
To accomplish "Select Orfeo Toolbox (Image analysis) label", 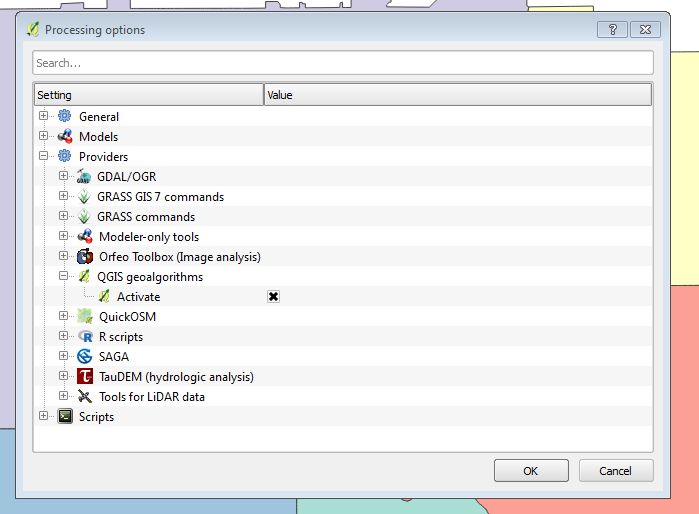I will coord(180,257).
